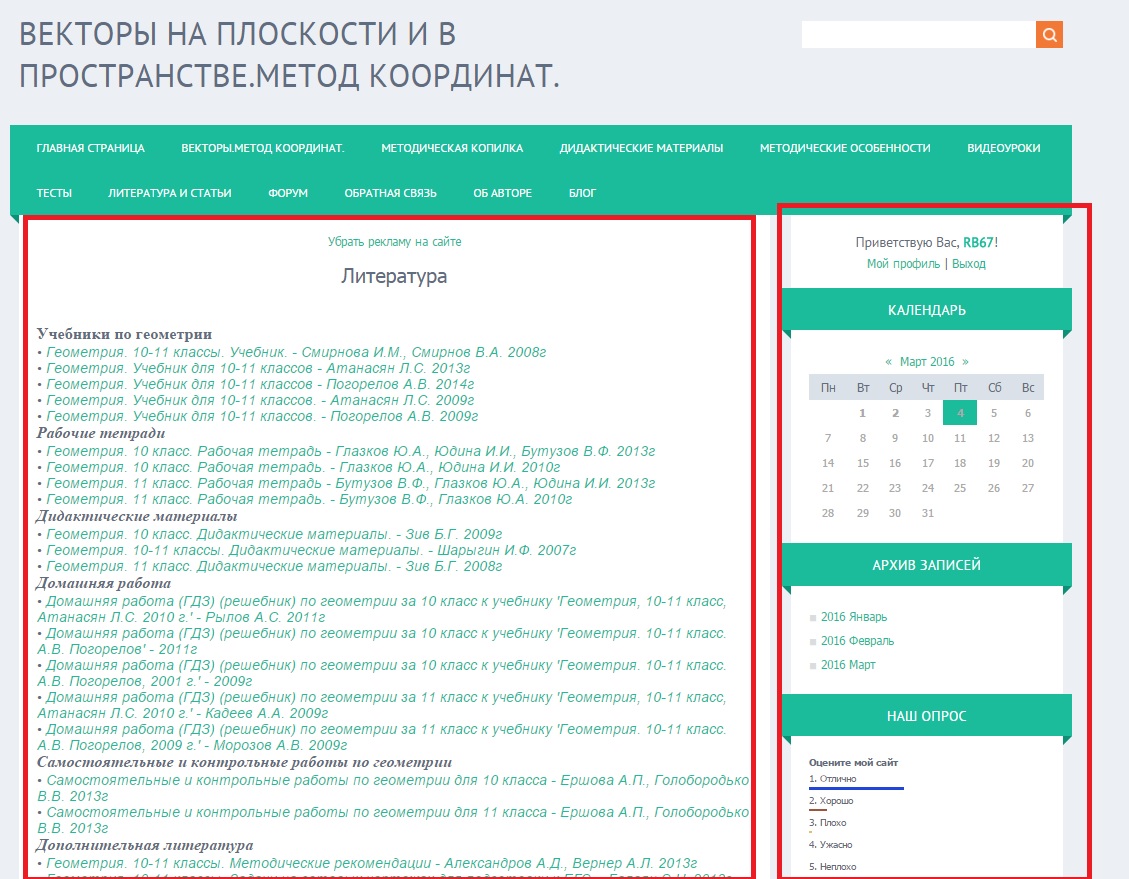
Task: Open the БЛОГ menu item
Action: pyautogui.click(x=583, y=193)
